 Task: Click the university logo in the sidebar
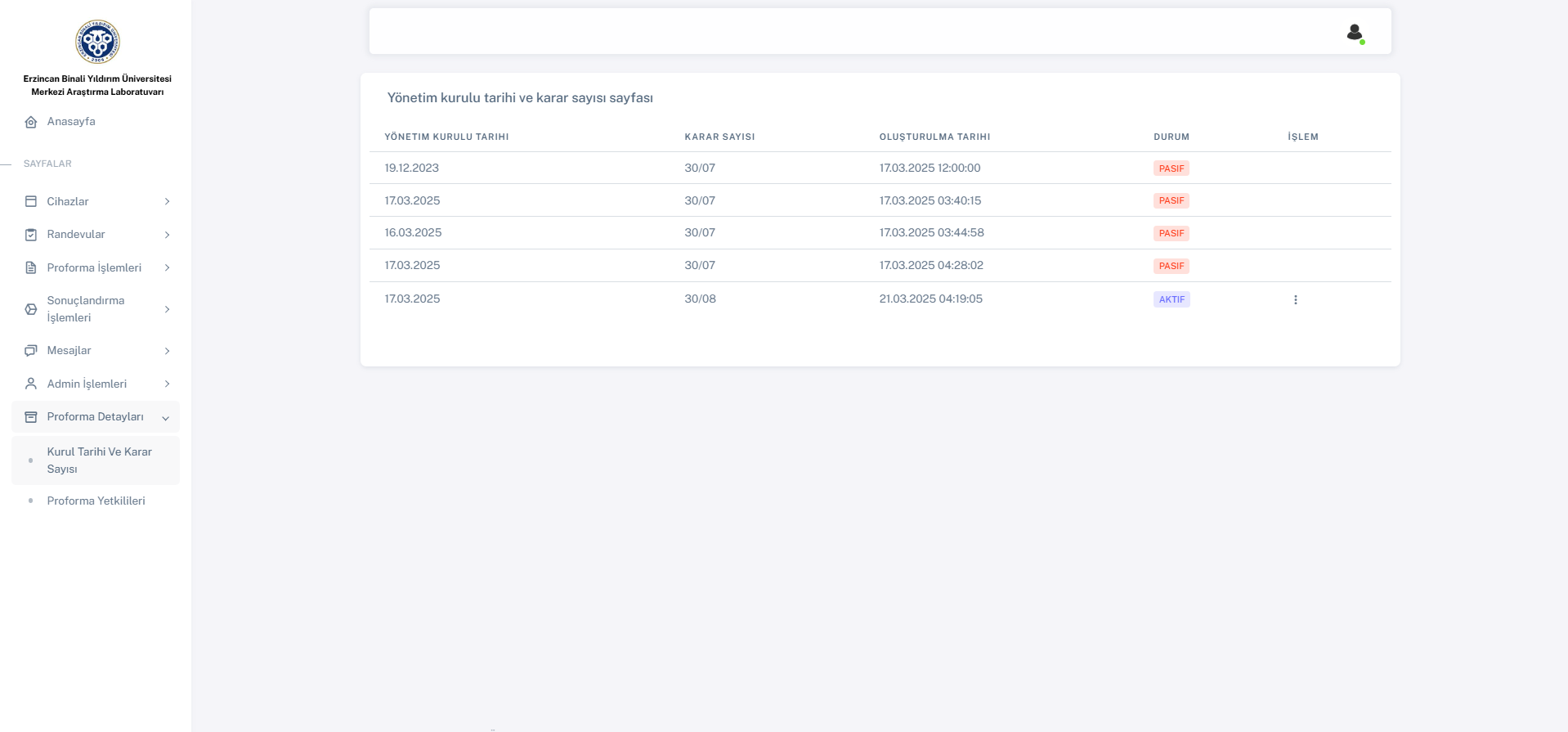[x=97, y=42]
